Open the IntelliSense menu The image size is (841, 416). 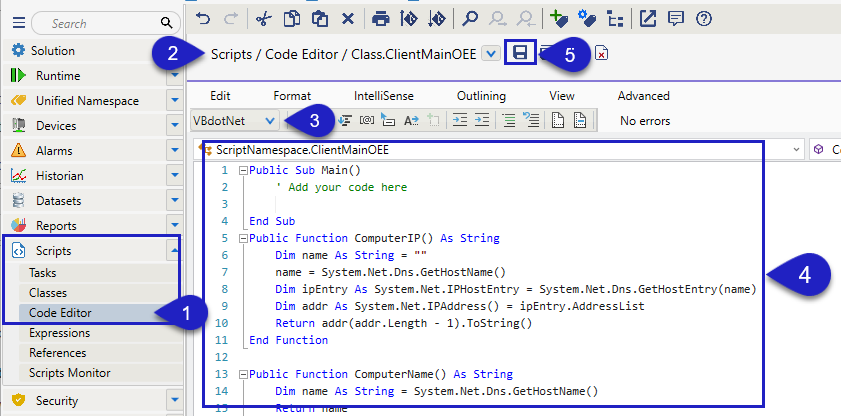pos(383,96)
